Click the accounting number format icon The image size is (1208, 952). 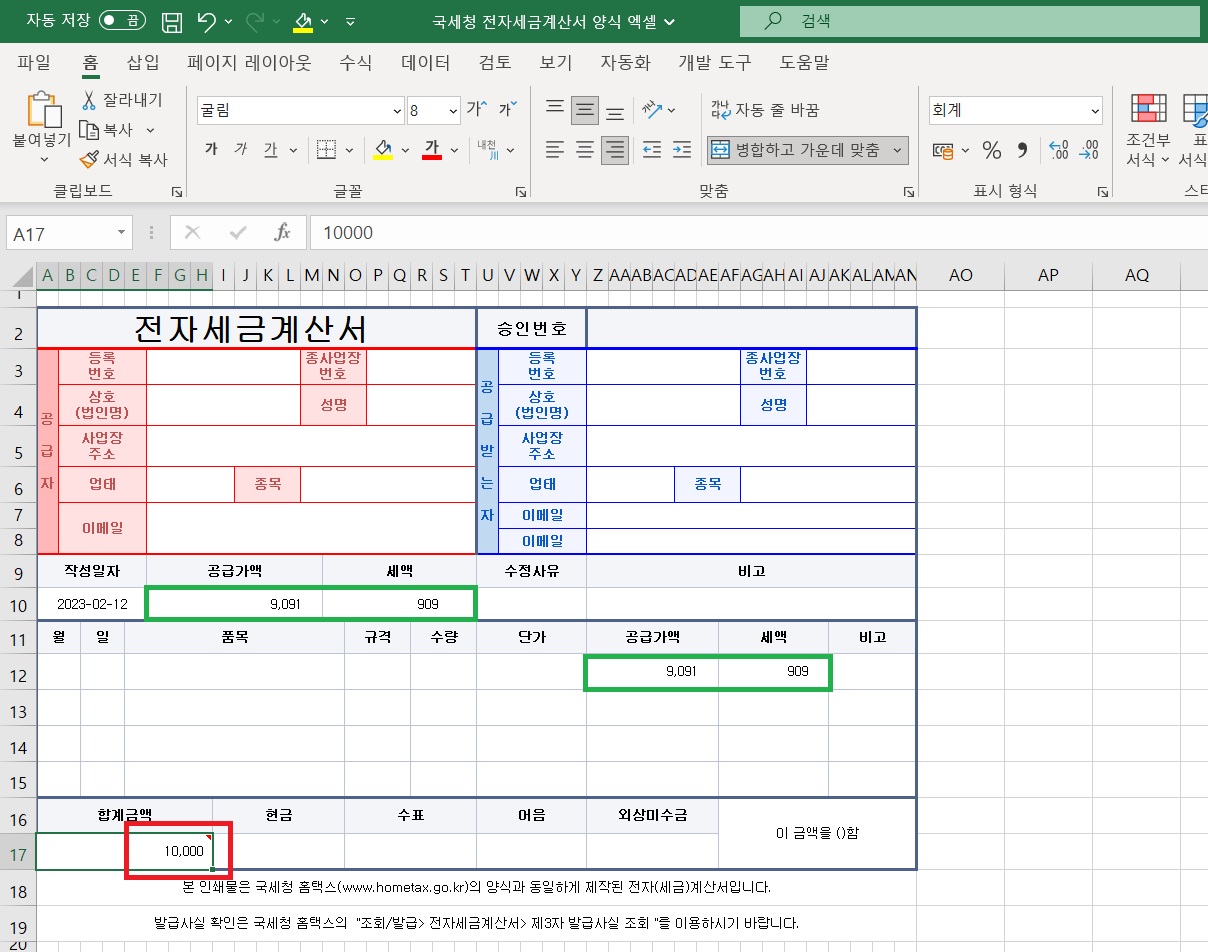pos(942,150)
